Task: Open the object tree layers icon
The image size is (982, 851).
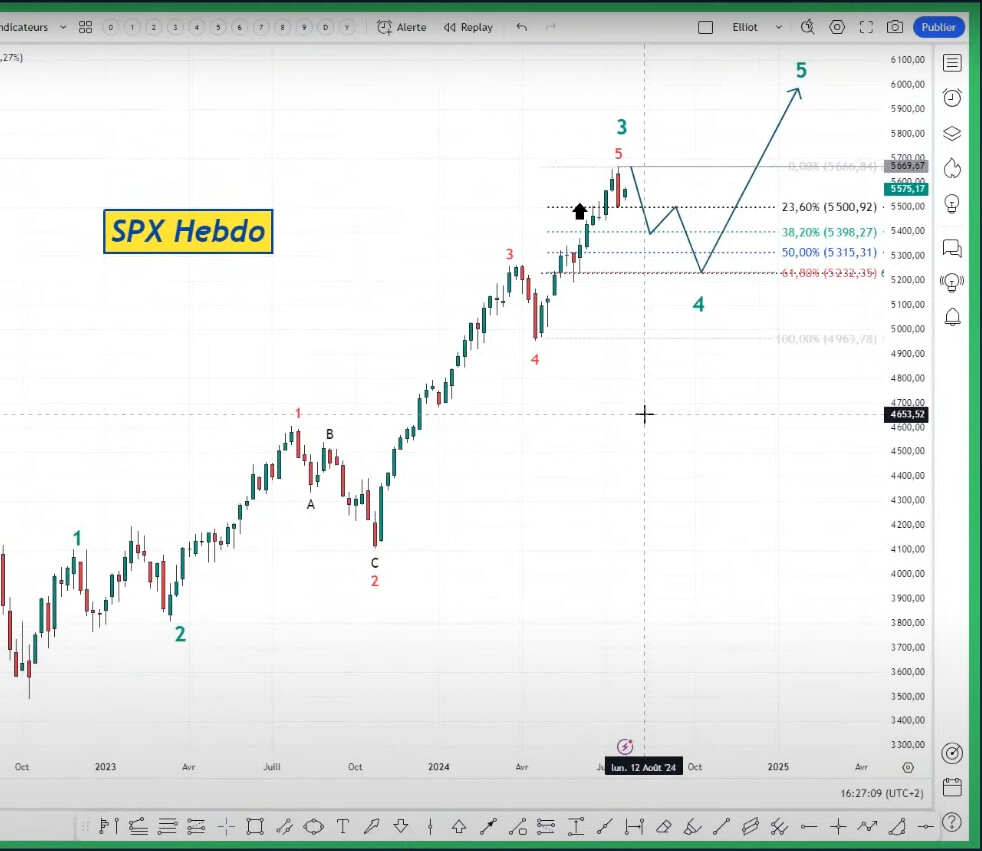Action: pos(952,133)
